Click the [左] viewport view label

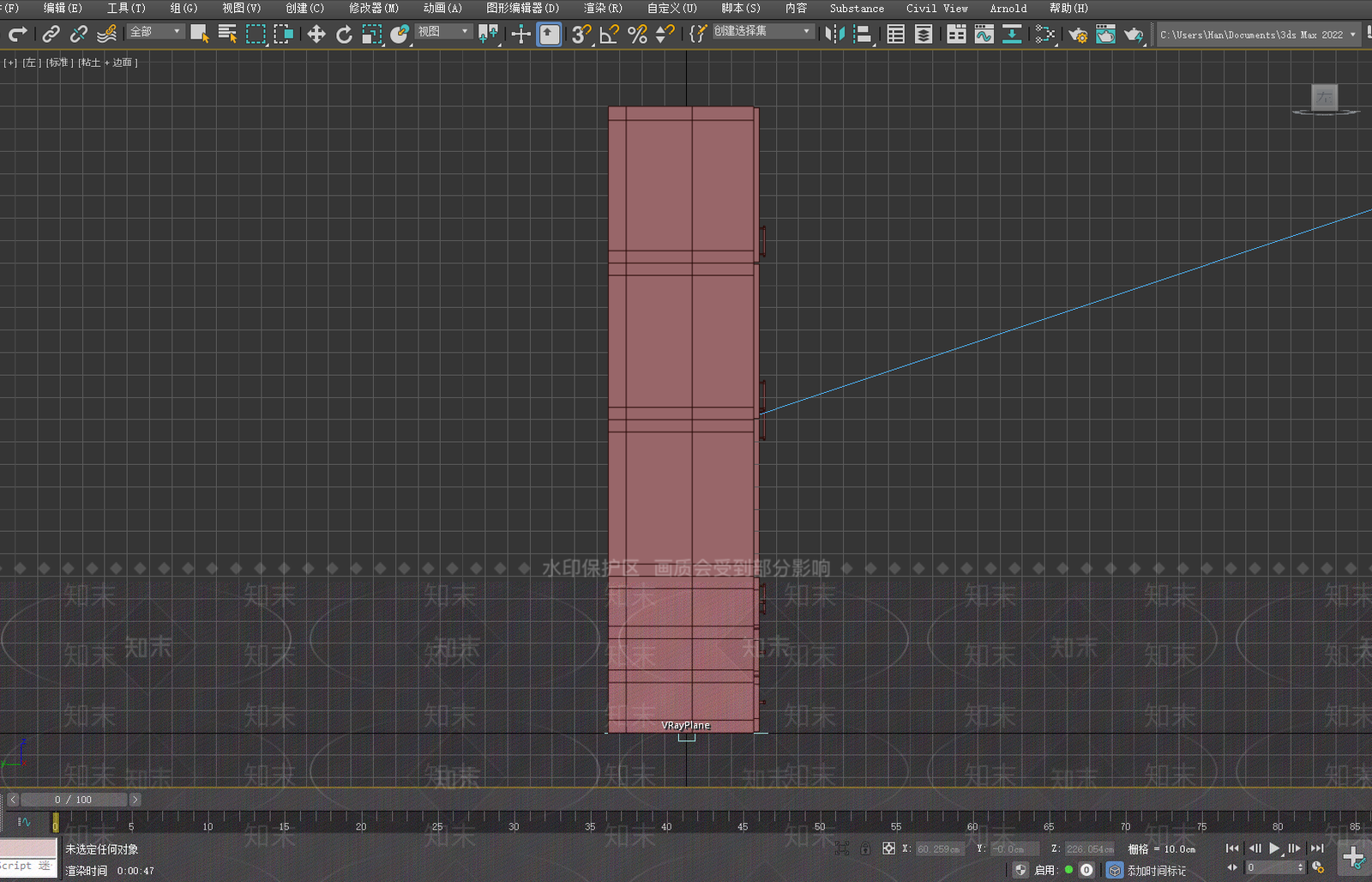tap(32, 63)
